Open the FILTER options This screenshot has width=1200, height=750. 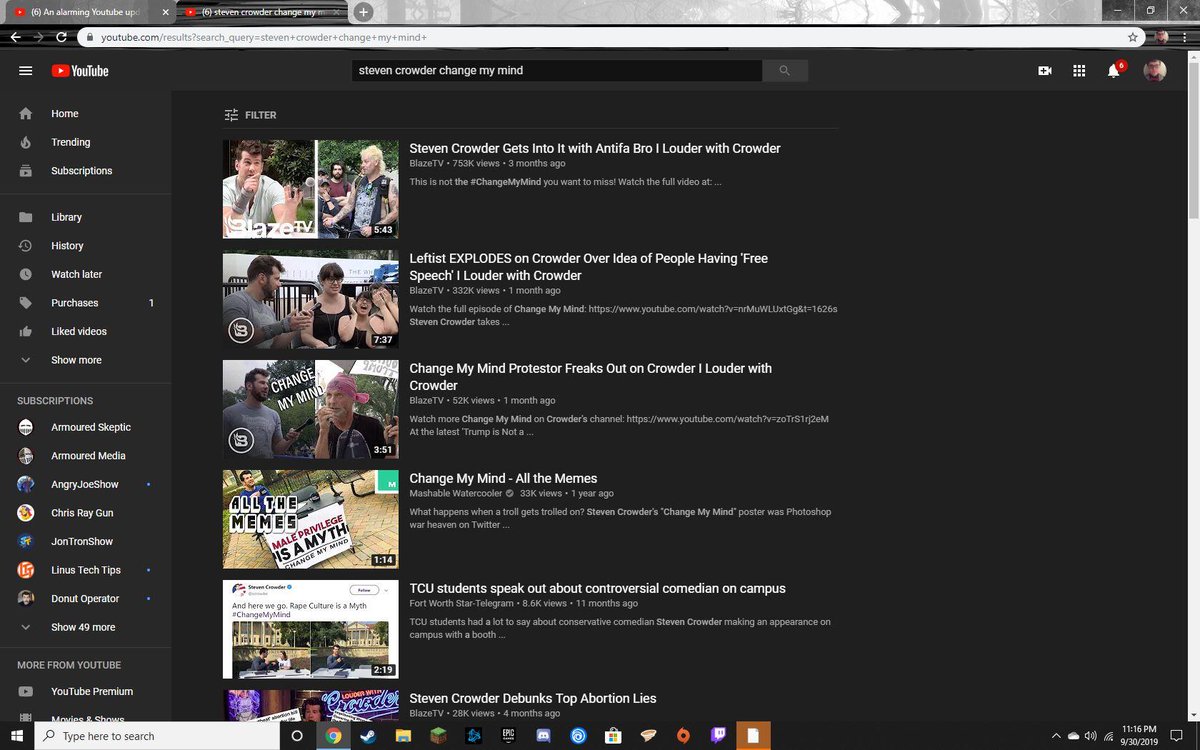tap(250, 115)
